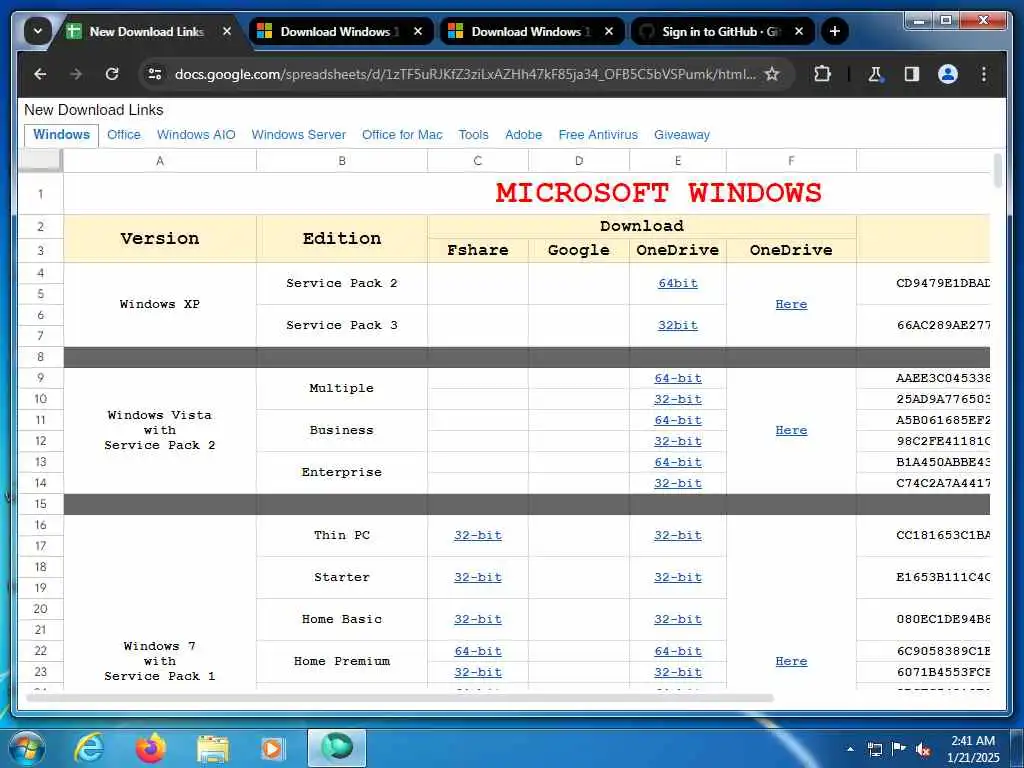Open the Free Antivirus sheet tab

[x=598, y=135]
